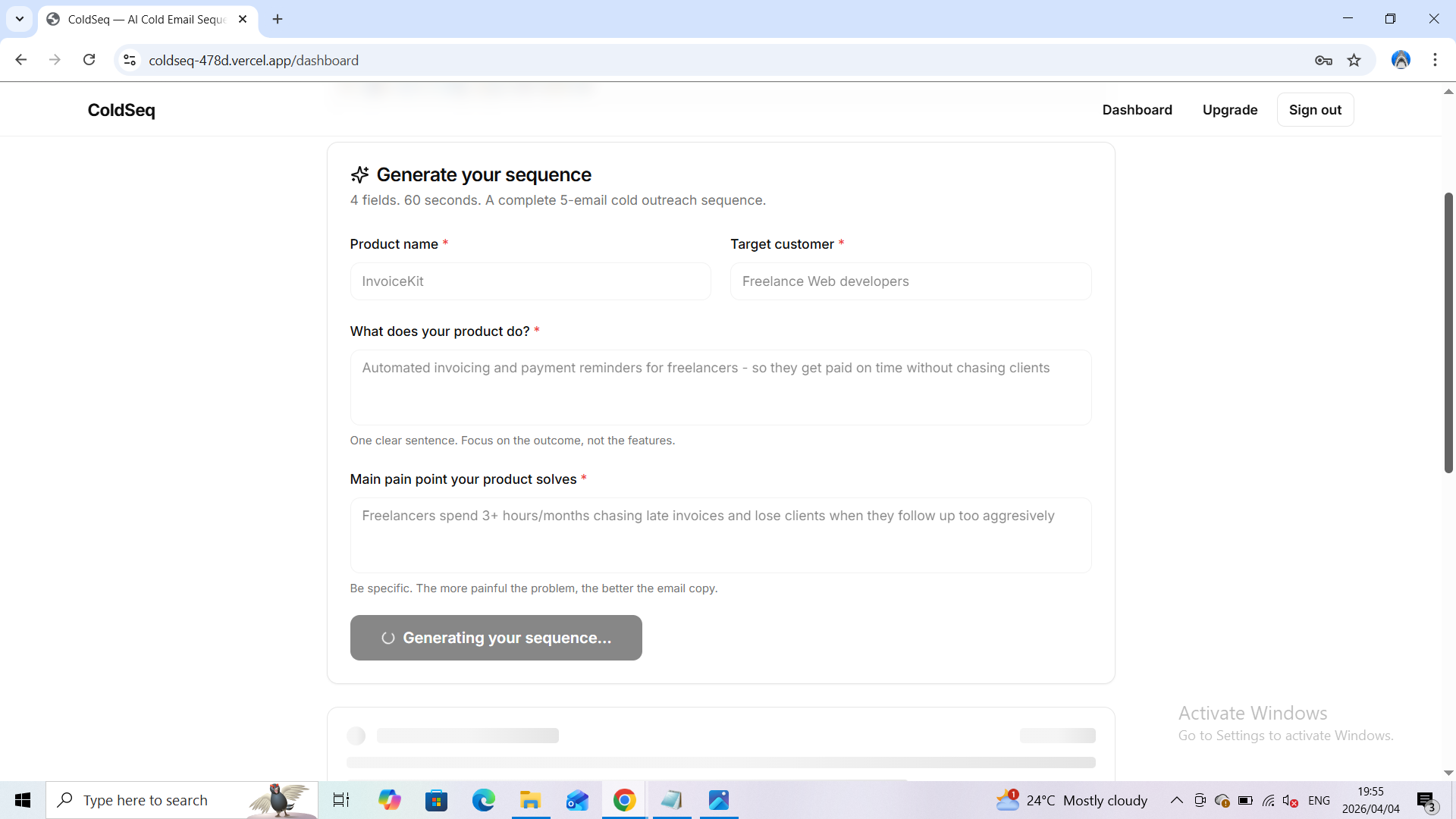
Task: Click the back navigation arrow
Action: coord(21,60)
